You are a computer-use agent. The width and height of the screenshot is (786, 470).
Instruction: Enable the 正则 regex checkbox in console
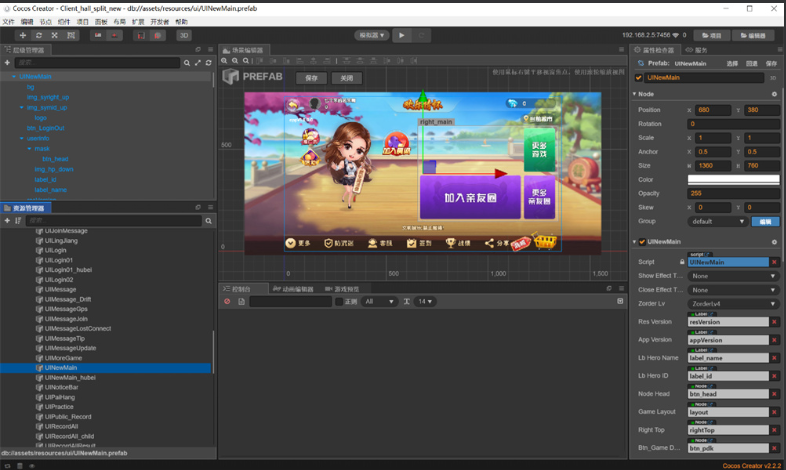coord(339,302)
